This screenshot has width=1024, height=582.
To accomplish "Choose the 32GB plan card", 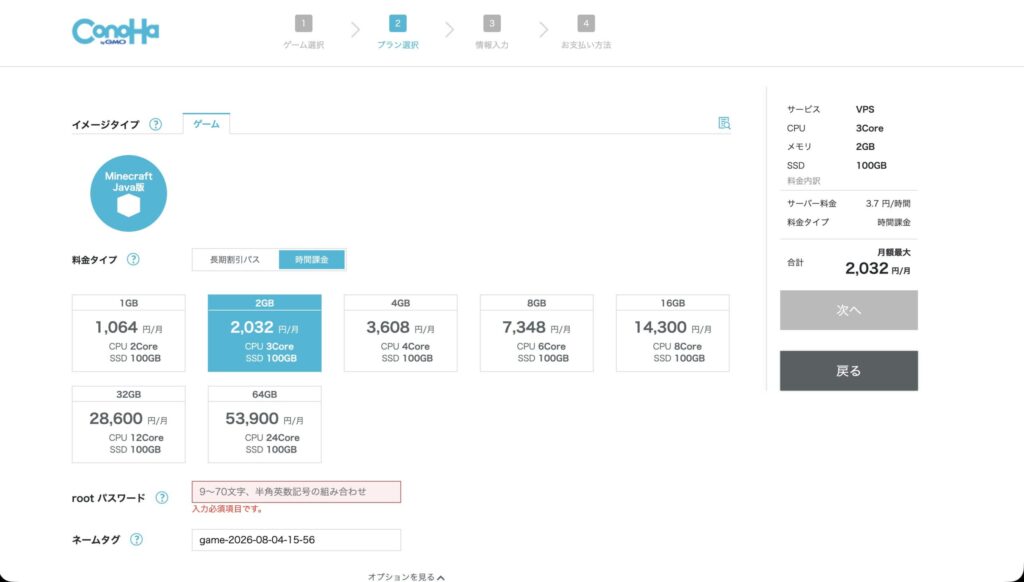I will (129, 425).
